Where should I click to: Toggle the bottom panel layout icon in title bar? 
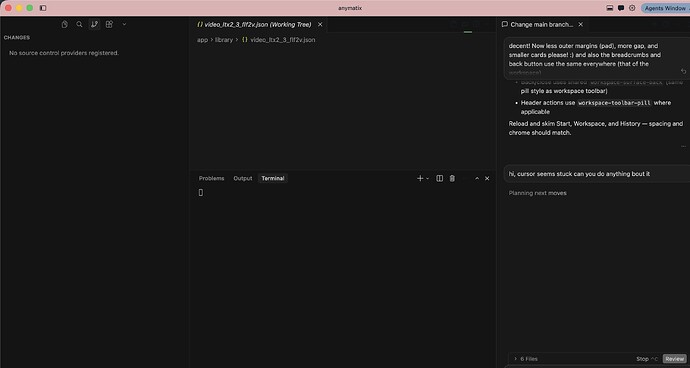click(610, 8)
